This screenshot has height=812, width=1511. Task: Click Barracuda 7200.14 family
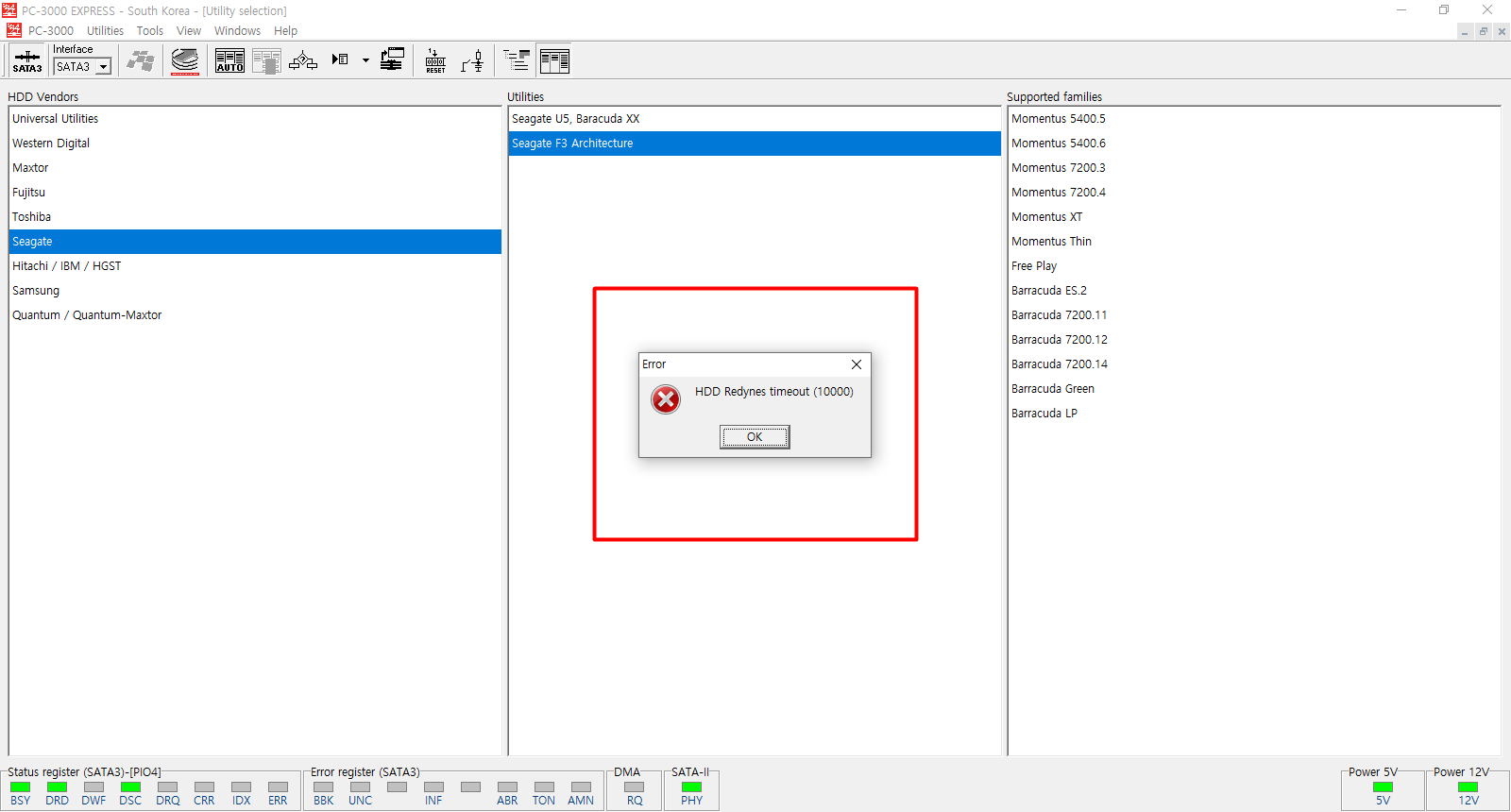[1253, 364]
